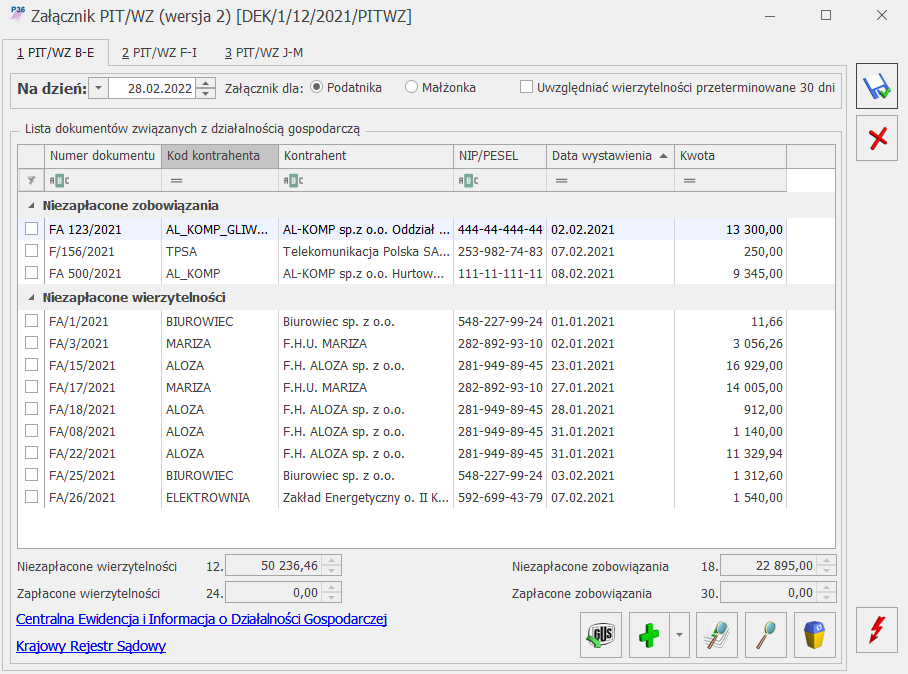The width and height of the screenshot is (908, 674).
Task: Click the green plus add button
Action: (x=649, y=635)
